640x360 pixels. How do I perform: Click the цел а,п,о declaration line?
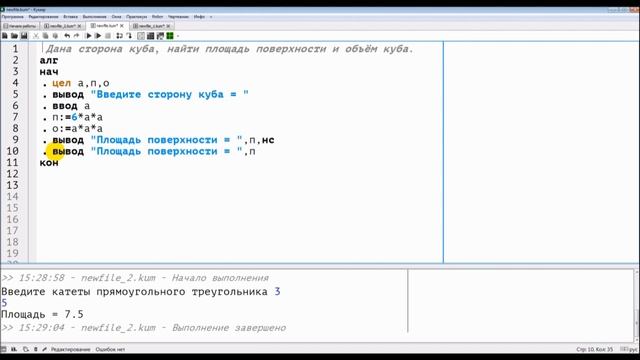tap(81, 83)
